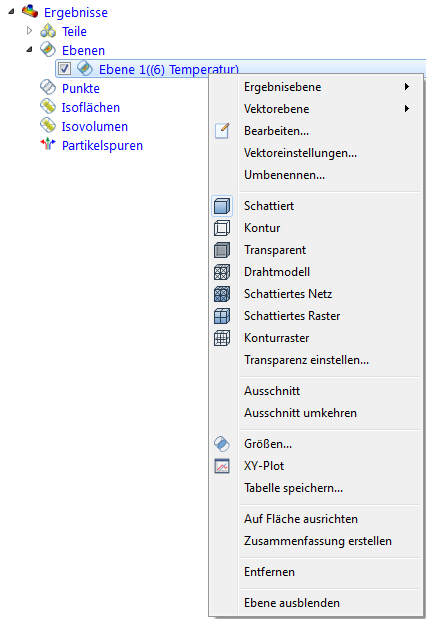The image size is (426, 619).
Task: Click the Ergebnisse root node icon
Action: (30, 11)
